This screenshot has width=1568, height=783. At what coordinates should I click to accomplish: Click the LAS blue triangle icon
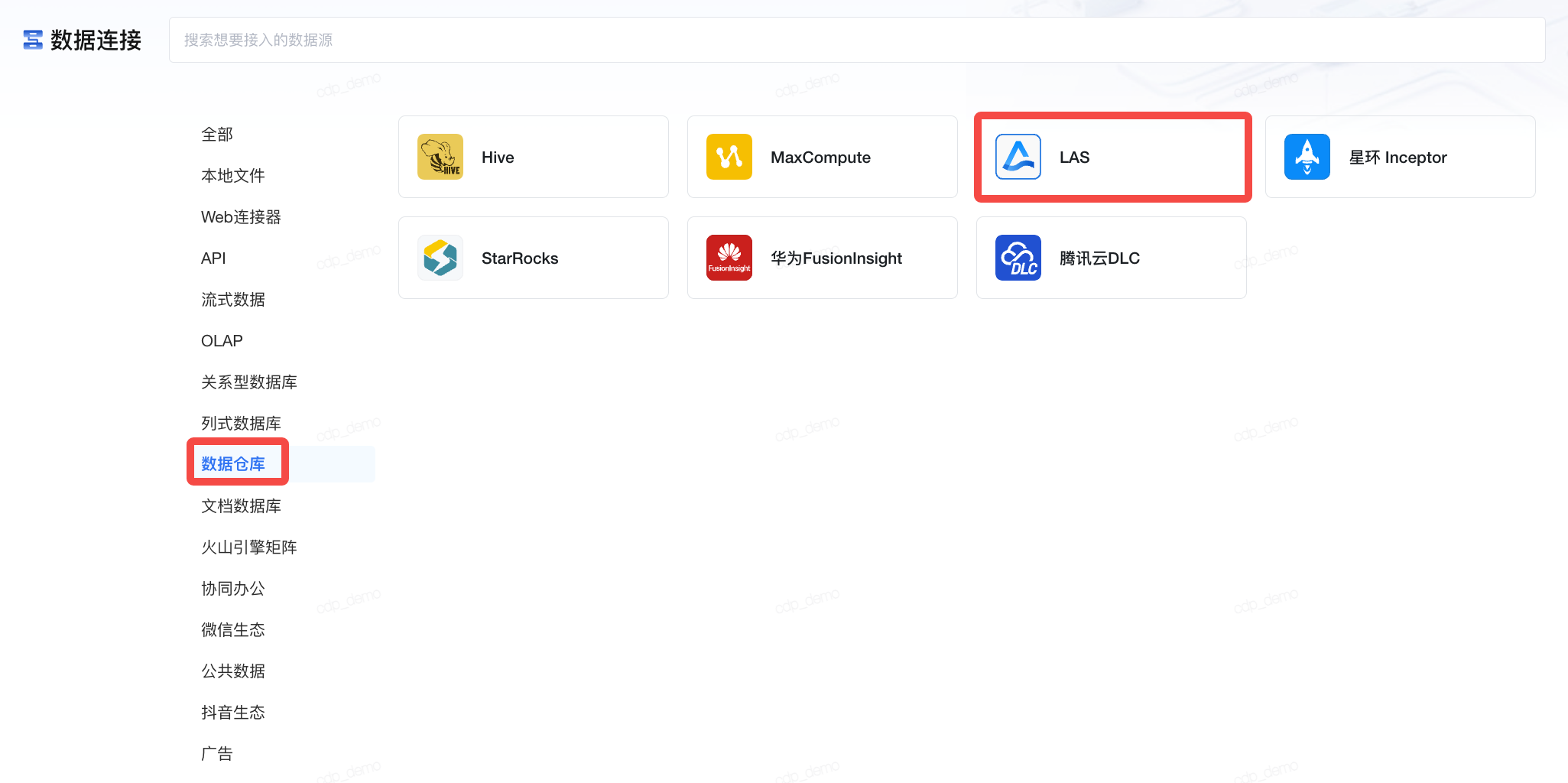coord(1018,157)
